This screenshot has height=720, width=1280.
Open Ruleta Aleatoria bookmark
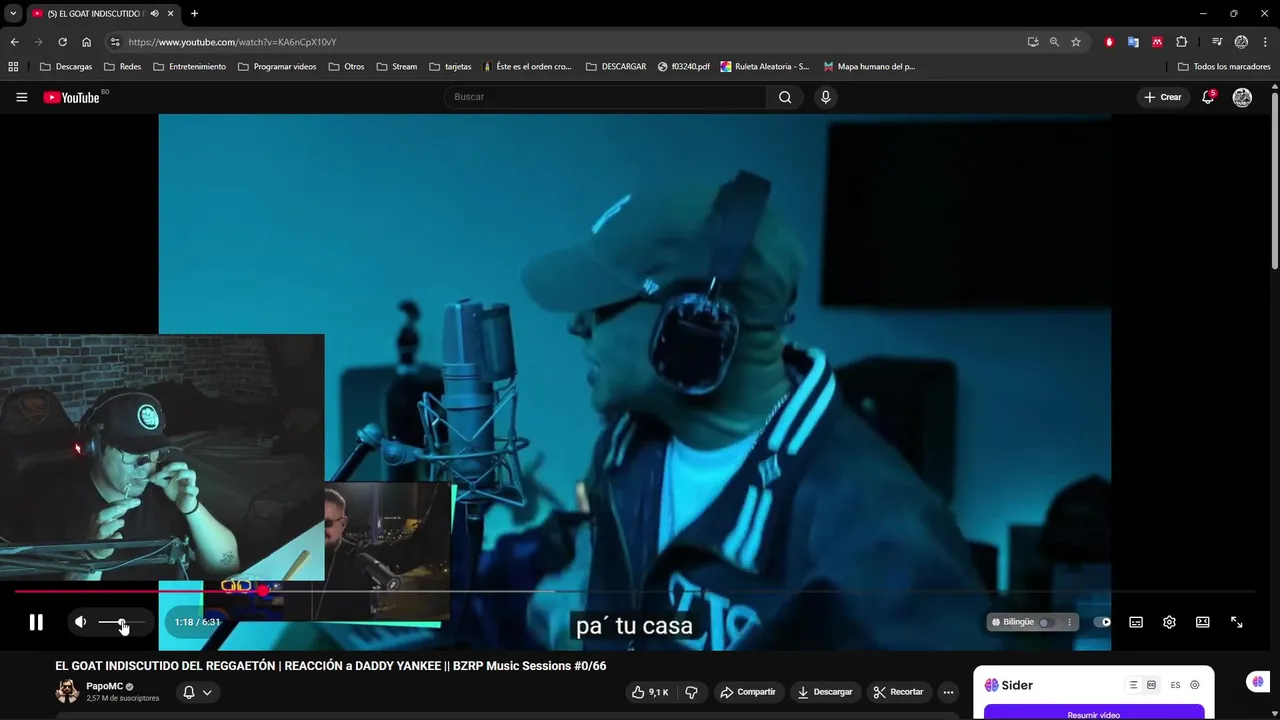pyautogui.click(x=765, y=67)
